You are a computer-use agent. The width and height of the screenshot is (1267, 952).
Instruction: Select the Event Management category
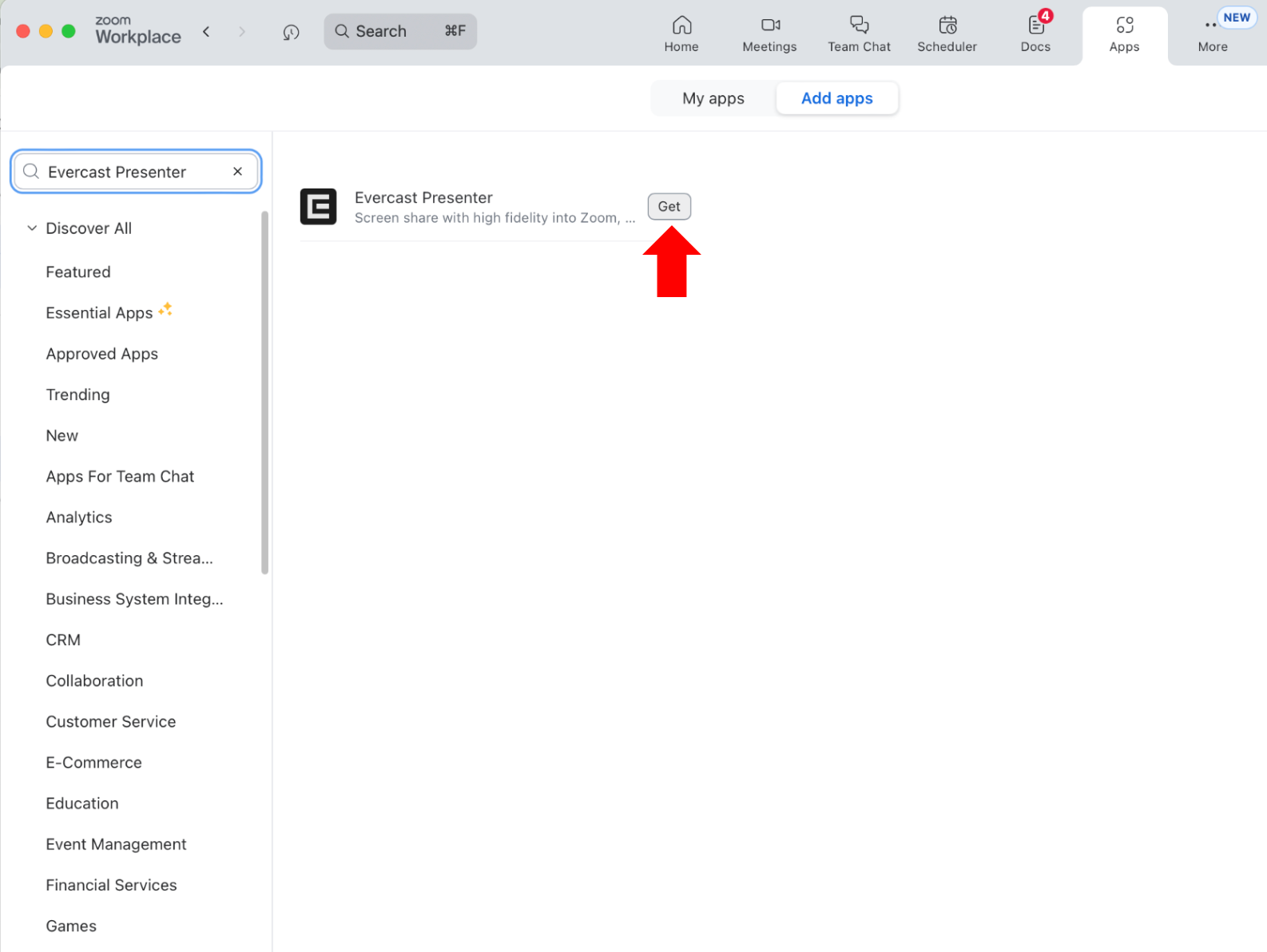[116, 844]
